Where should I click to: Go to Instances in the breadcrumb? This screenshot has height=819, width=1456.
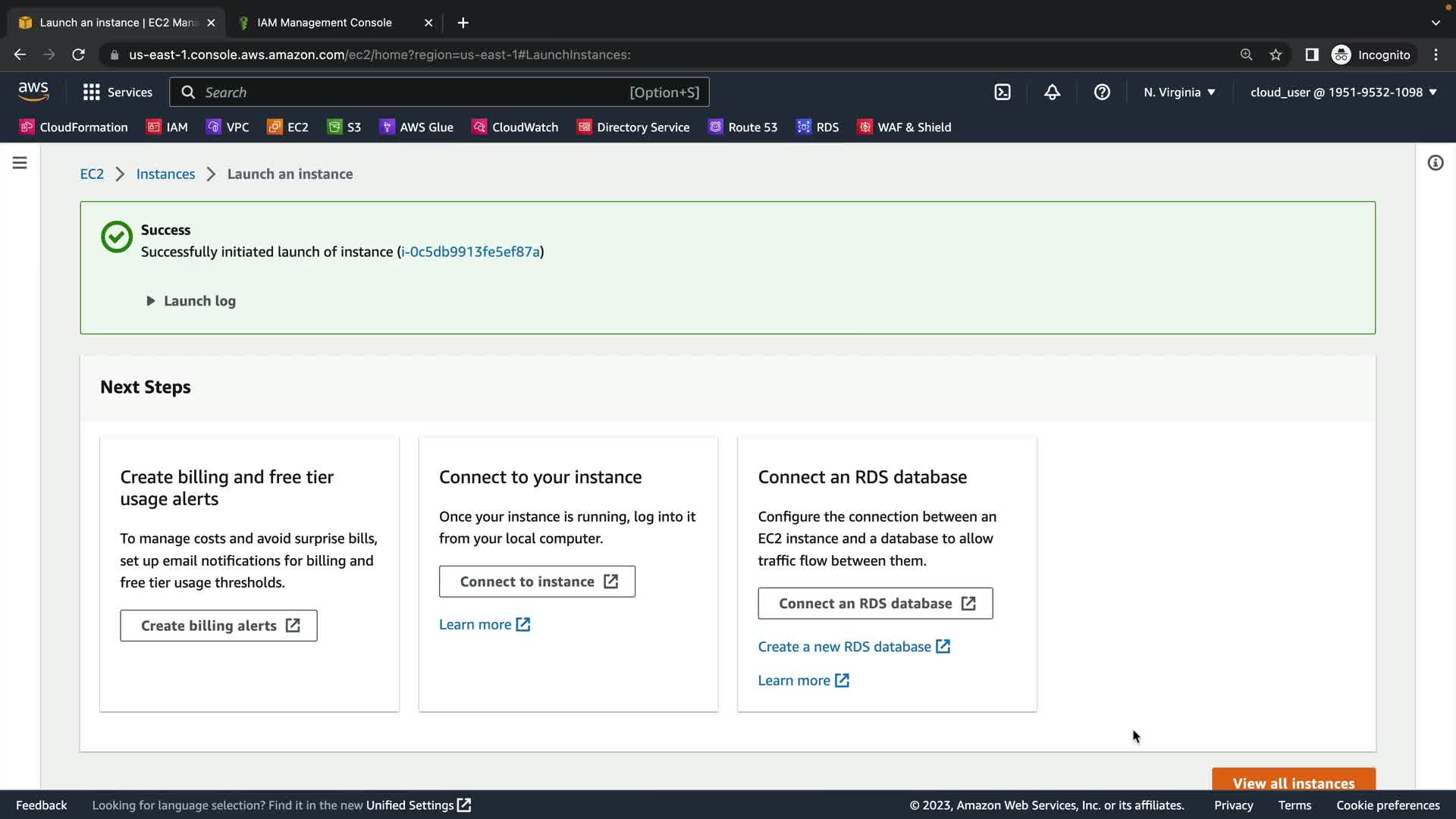[165, 174]
